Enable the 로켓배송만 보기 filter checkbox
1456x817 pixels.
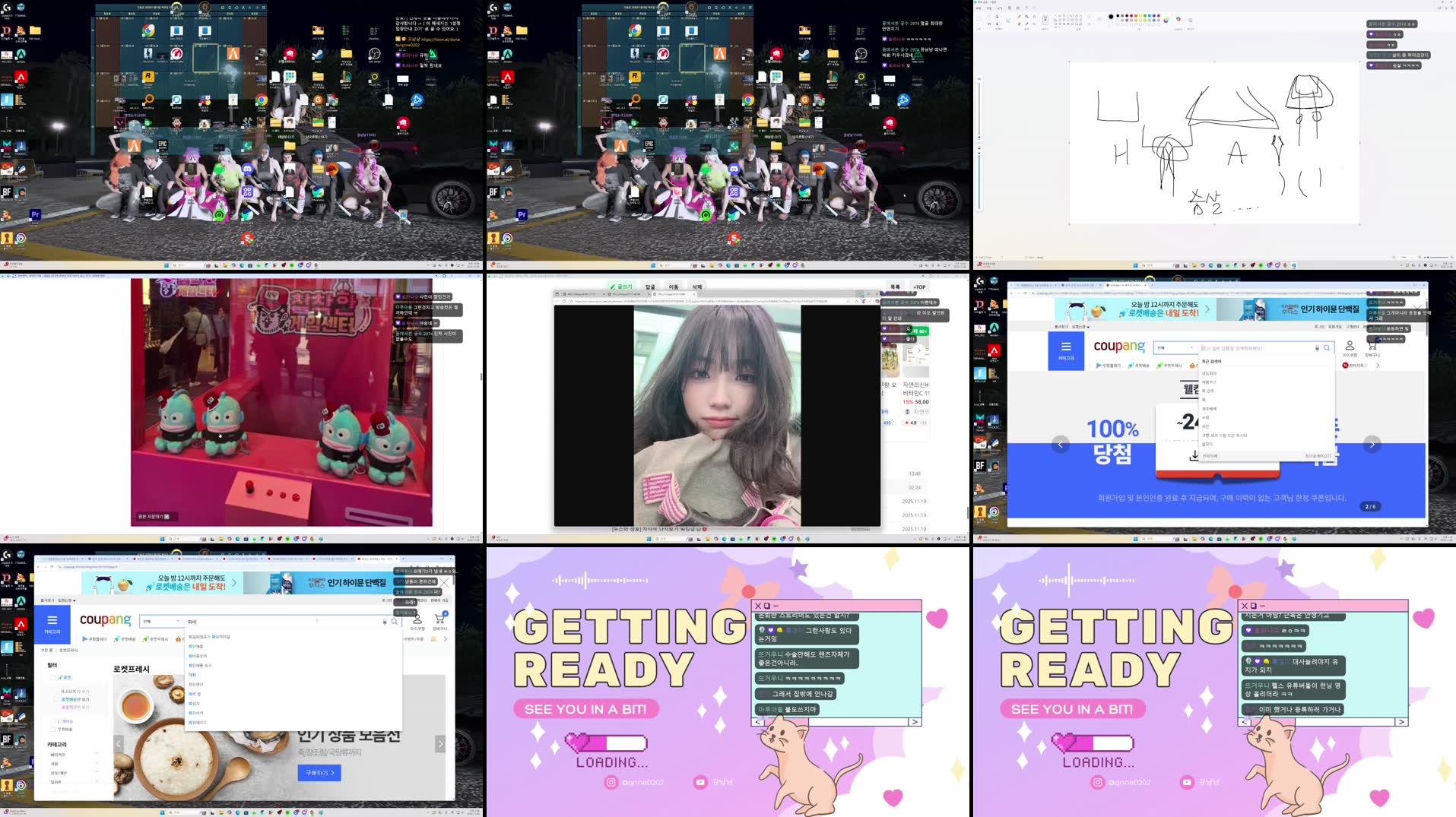(56, 699)
